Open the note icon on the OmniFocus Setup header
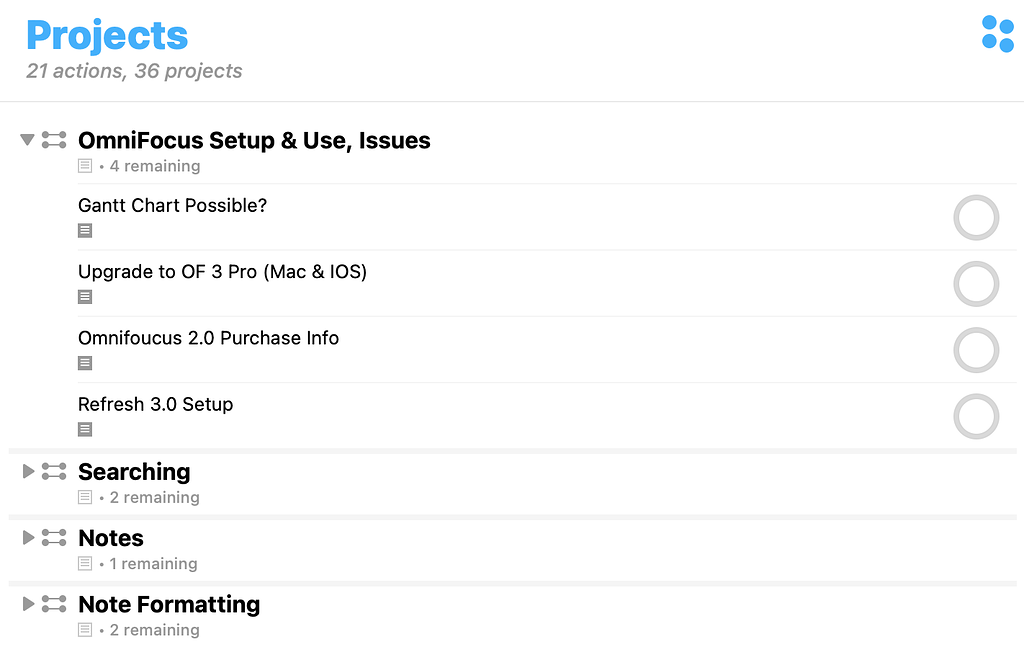Viewport: 1024px width, 646px height. click(85, 165)
